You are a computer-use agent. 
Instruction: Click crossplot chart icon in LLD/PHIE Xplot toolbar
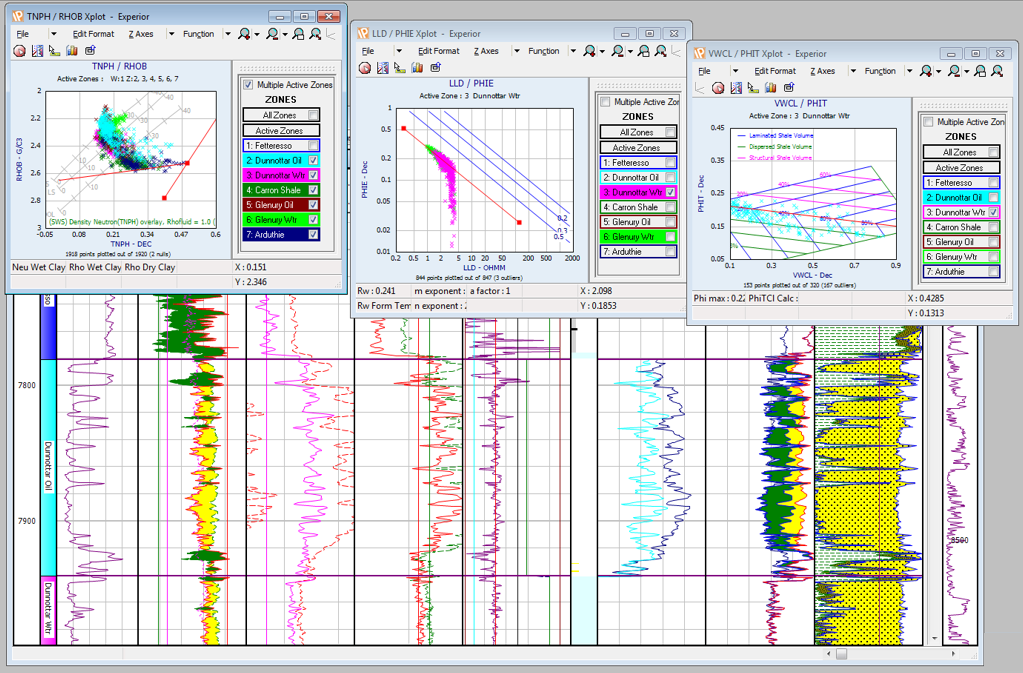383,68
